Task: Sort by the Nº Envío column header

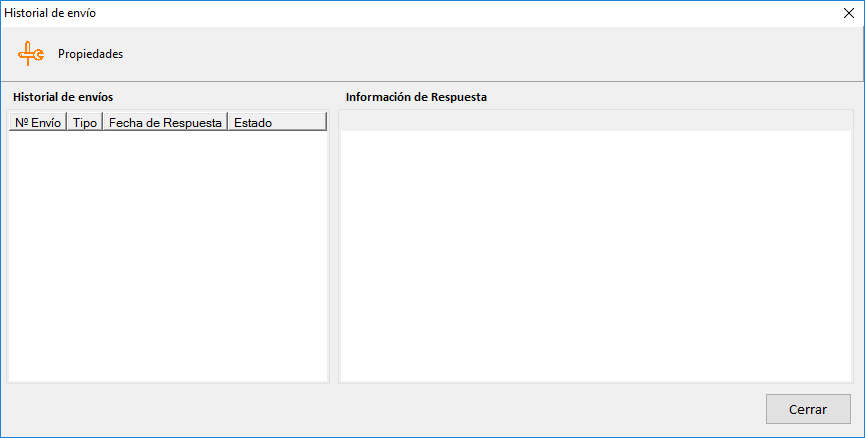Action: (38, 122)
